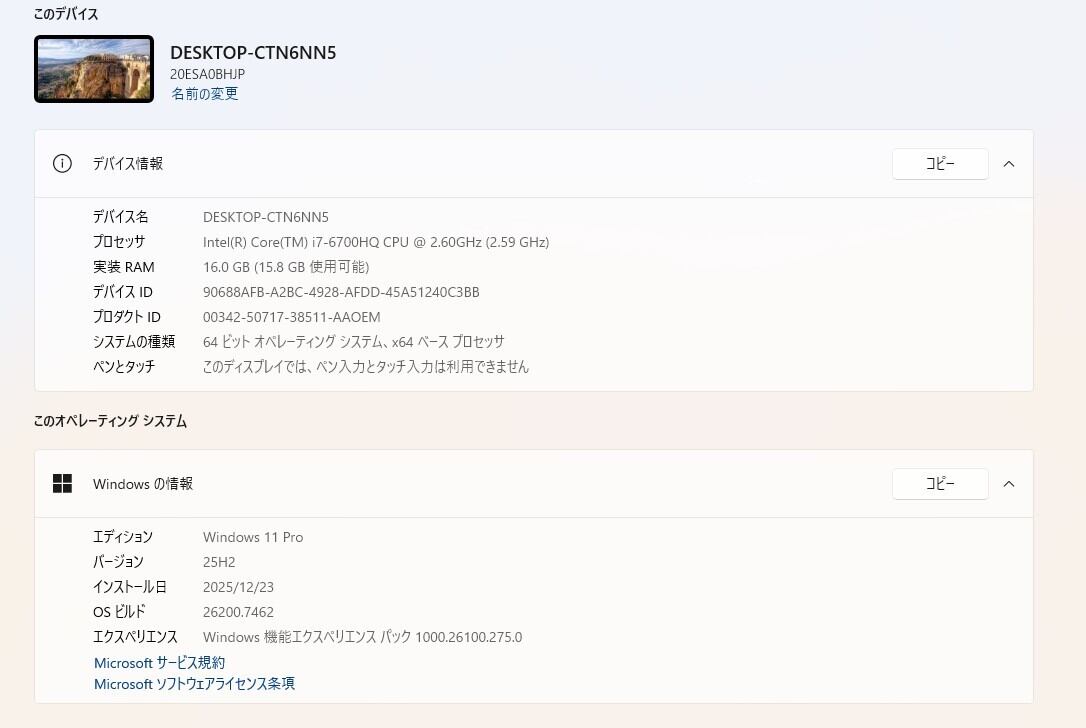Collapse the Windows の情報 section chevron
Screen dimensions: 1086x728
pyautogui.click(x=1009, y=484)
